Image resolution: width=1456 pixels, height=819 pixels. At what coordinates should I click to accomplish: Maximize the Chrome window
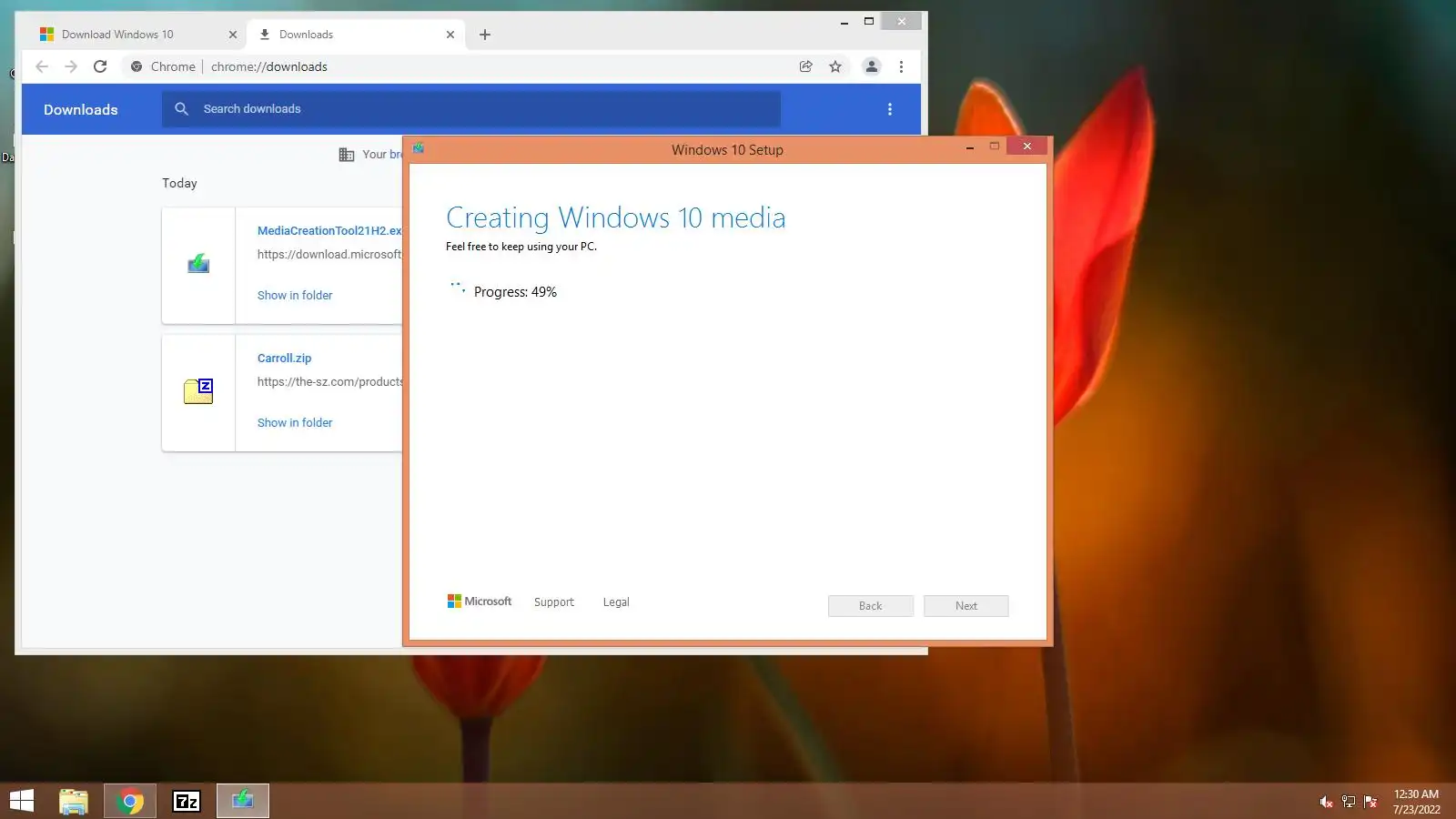(x=869, y=22)
